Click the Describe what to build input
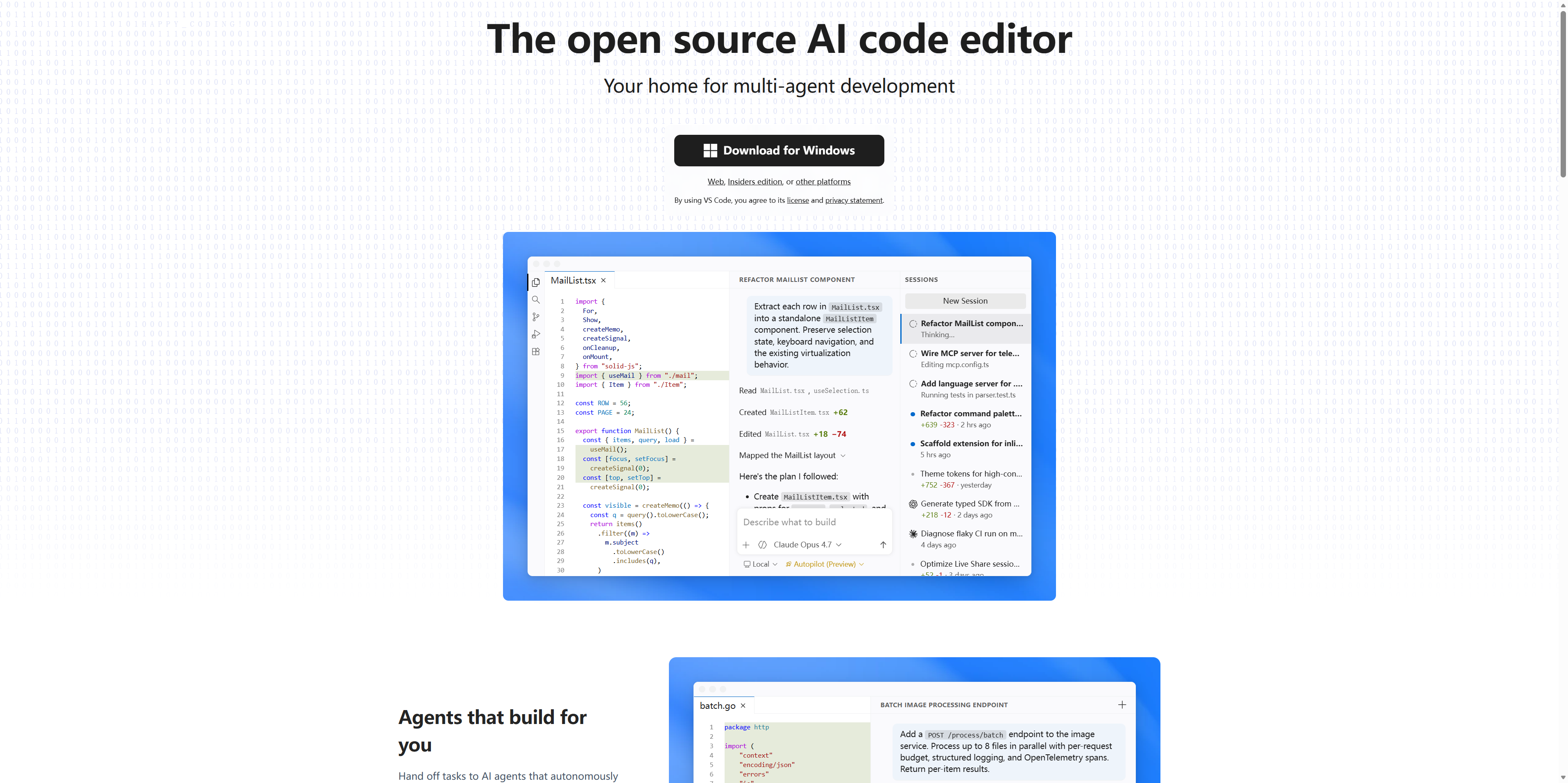Viewport: 1568px width, 783px height. [814, 522]
